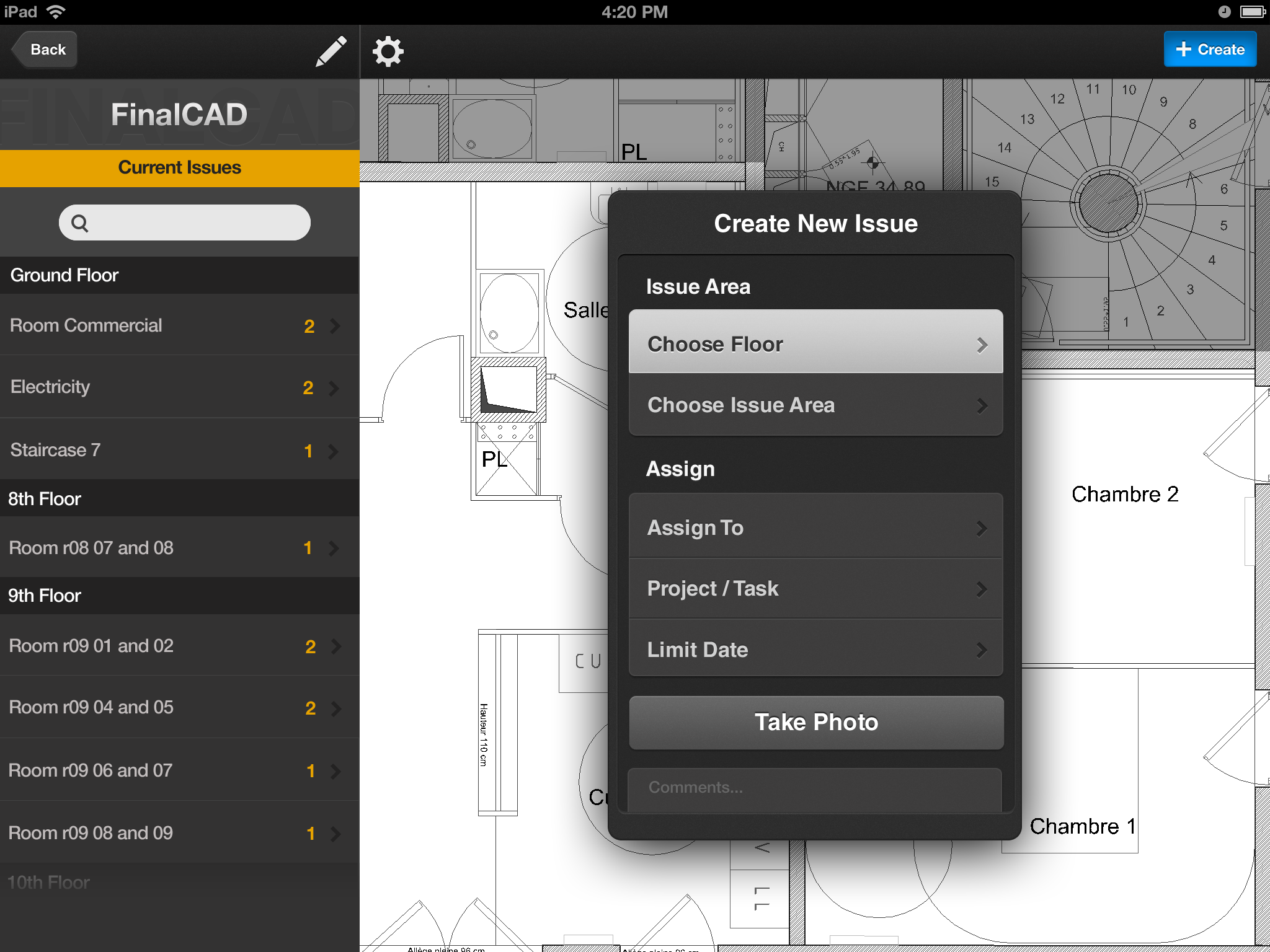
Task: Expand the Choose Issue Area selector
Action: point(814,406)
